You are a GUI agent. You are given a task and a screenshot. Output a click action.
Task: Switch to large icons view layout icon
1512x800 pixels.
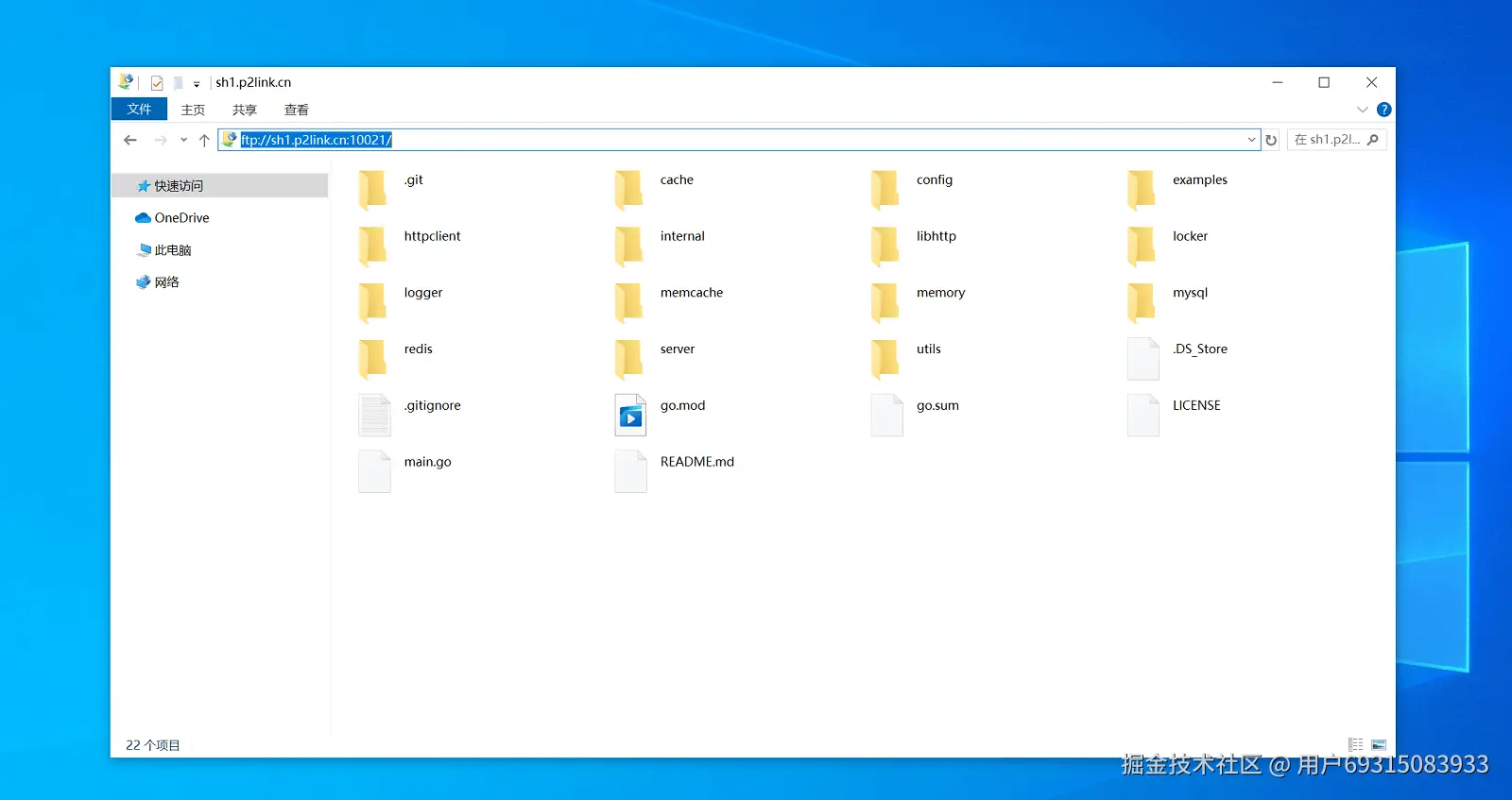1379,745
